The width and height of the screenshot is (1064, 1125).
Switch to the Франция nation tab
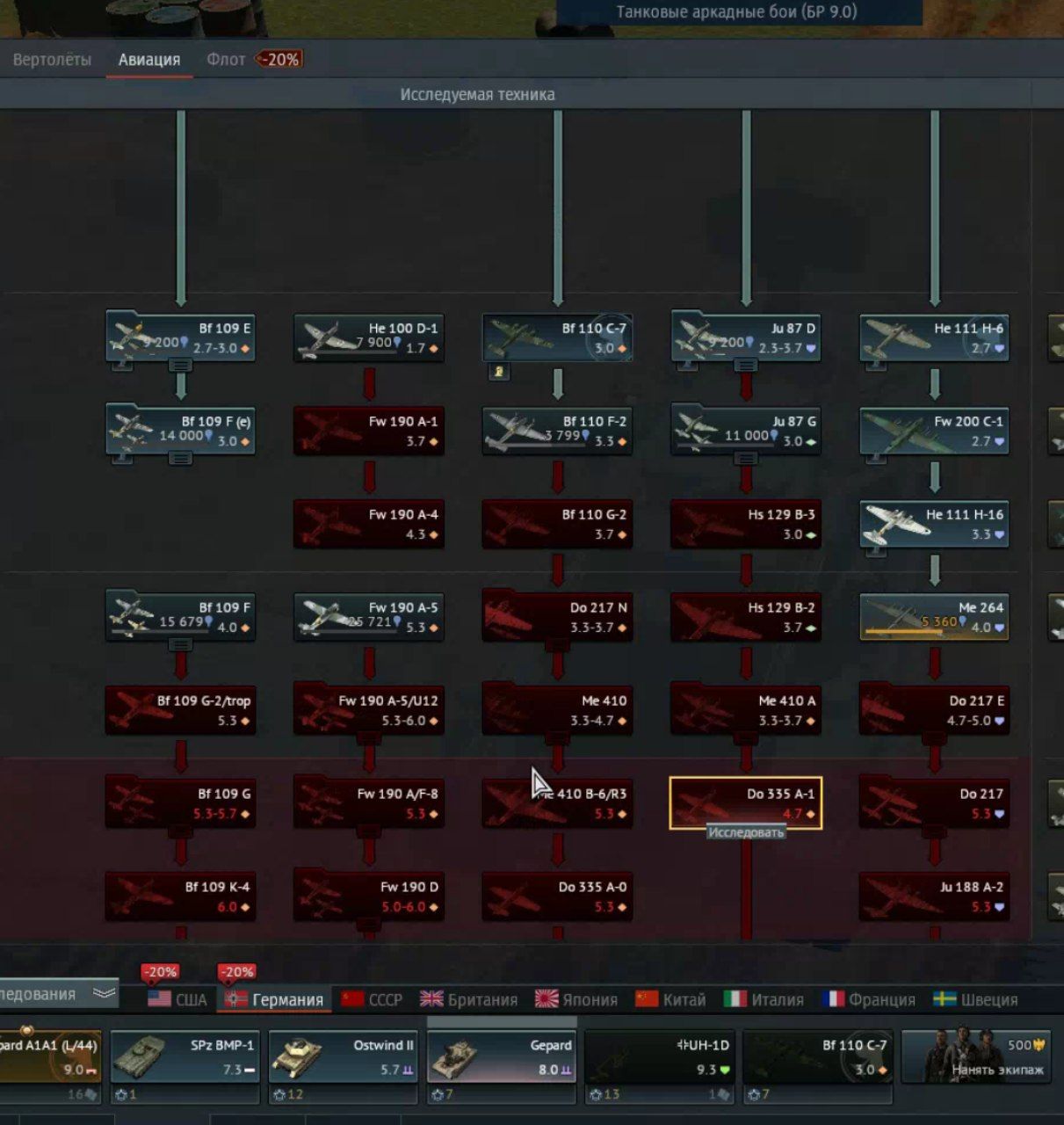pyautogui.click(x=869, y=999)
